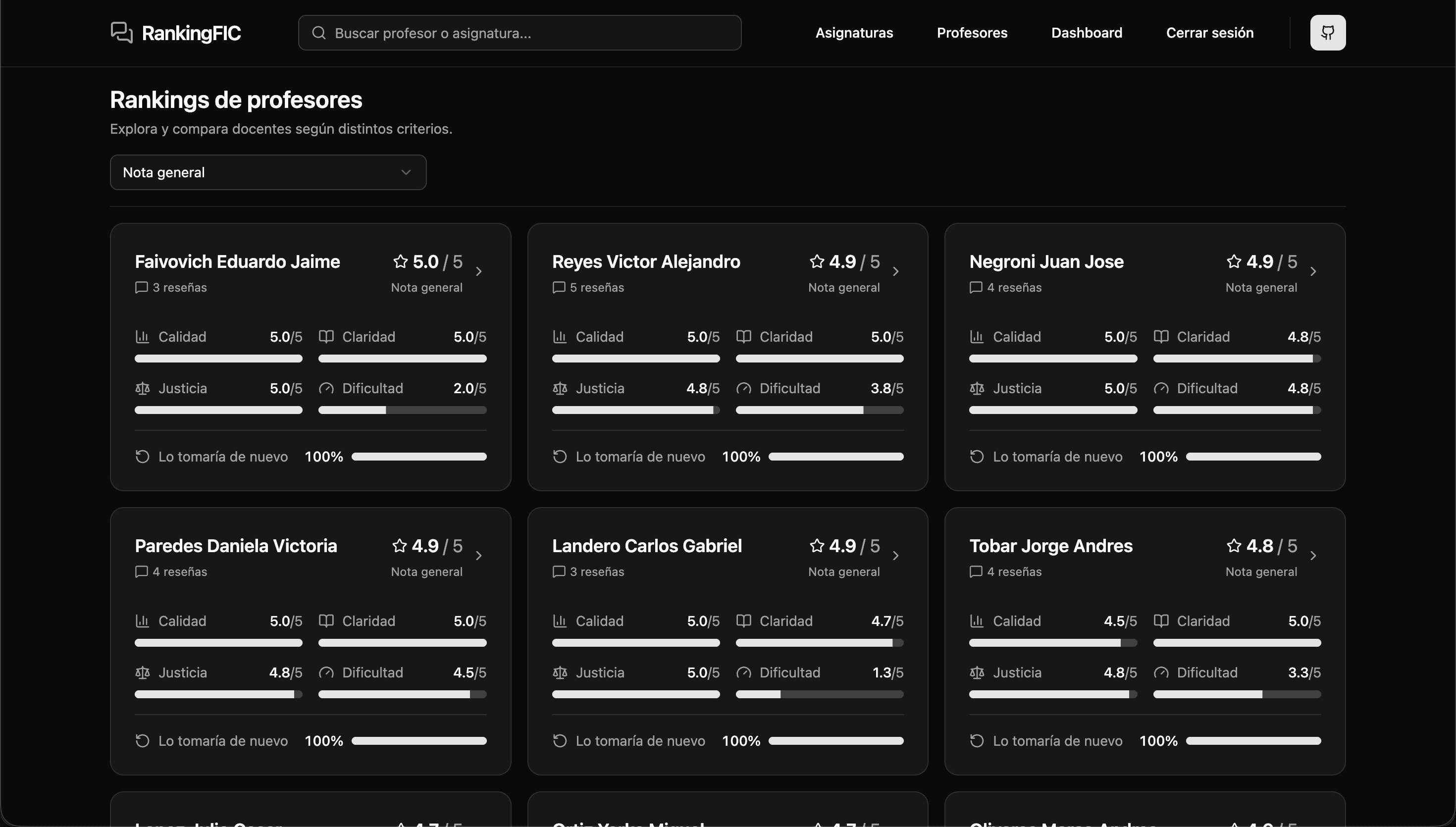Click the magnifier icon in the search bar
Screen dimensions: 1456x827
[319, 33]
